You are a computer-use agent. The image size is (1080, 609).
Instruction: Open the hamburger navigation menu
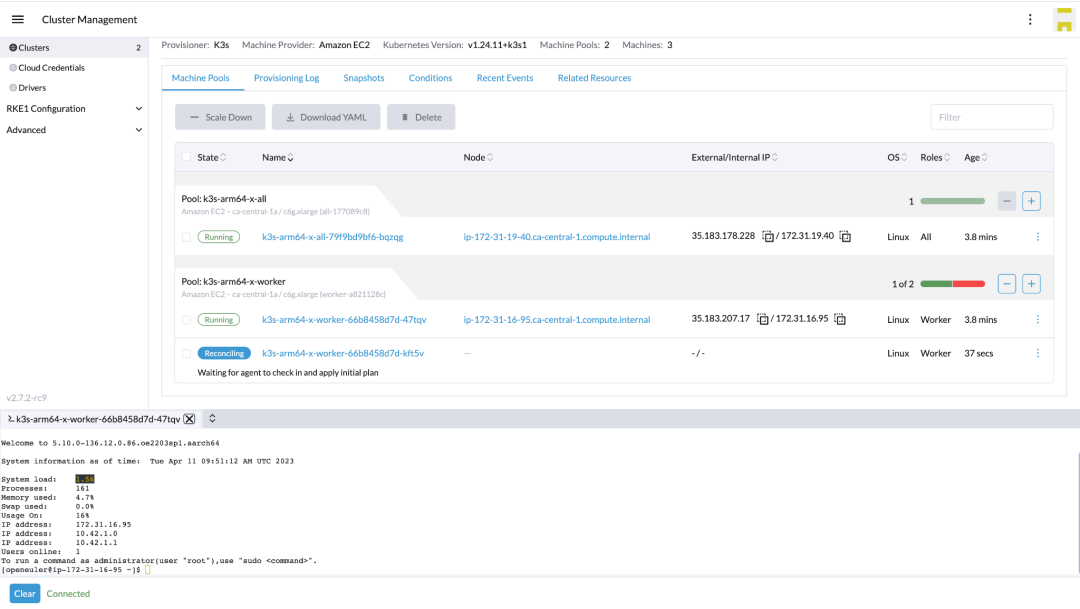(x=17, y=19)
